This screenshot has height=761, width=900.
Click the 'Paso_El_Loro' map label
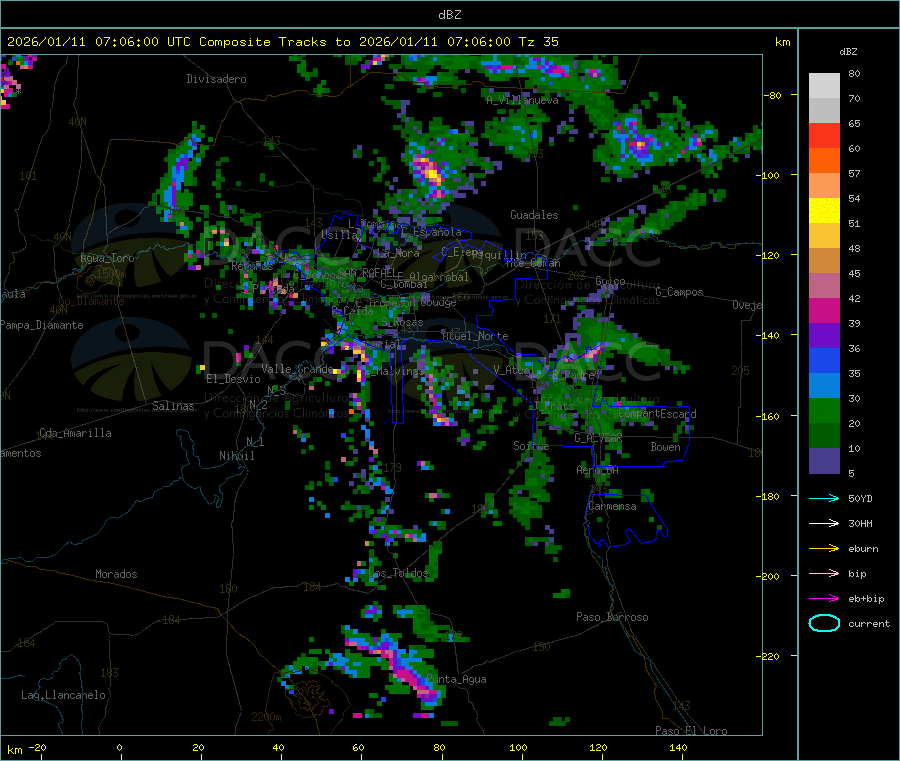(691, 731)
